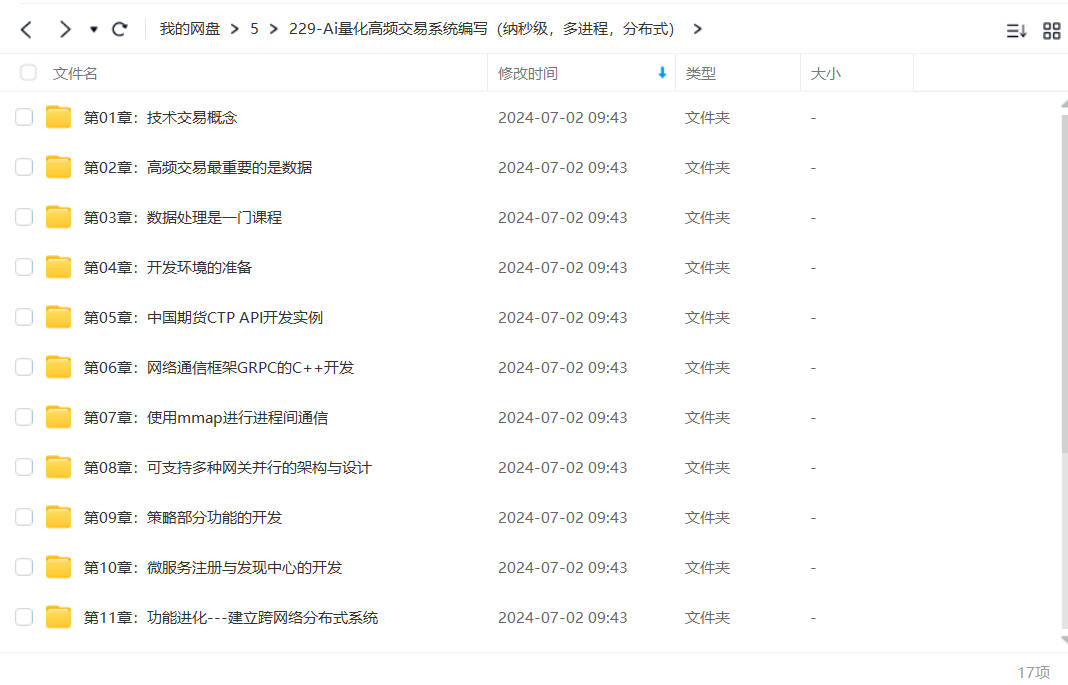Click scrollbar up arrow at list top
1068x685 pixels.
[x=1064, y=103]
